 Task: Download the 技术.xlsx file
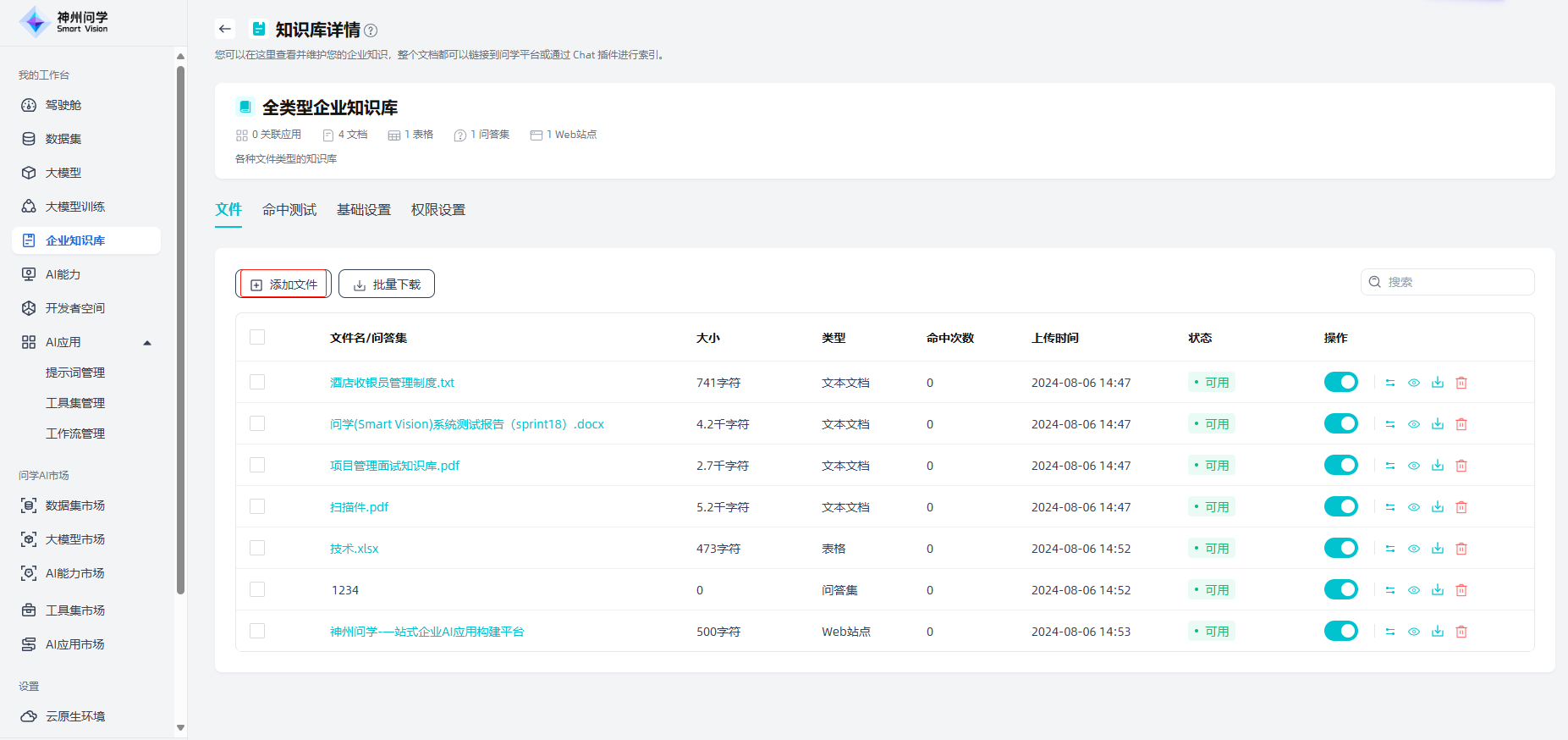pyautogui.click(x=1438, y=549)
